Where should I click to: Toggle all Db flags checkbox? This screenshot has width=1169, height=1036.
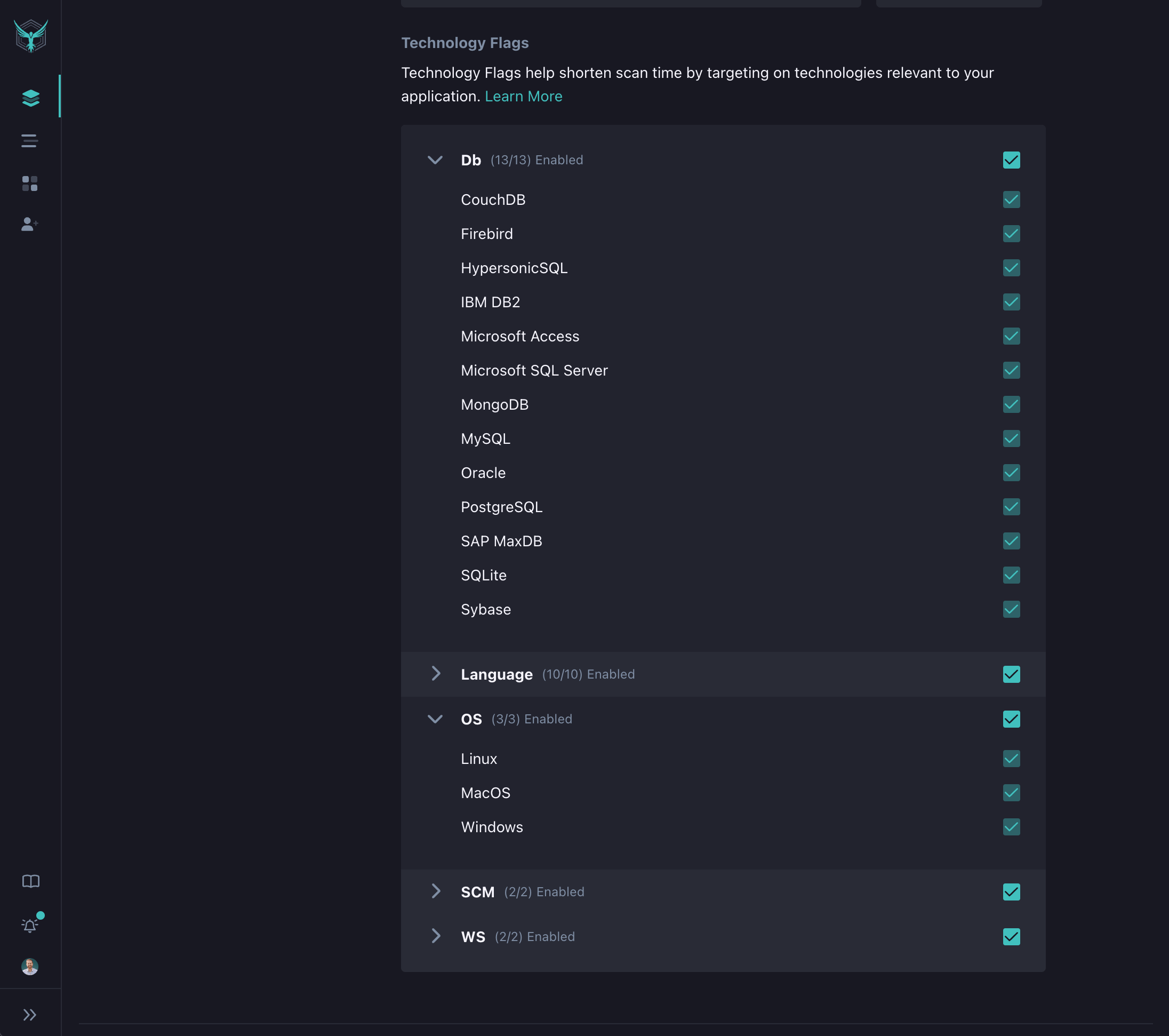[x=1011, y=160]
